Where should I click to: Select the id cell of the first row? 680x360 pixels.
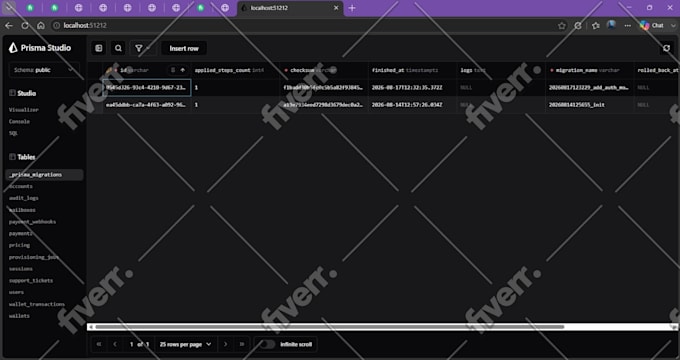147,87
